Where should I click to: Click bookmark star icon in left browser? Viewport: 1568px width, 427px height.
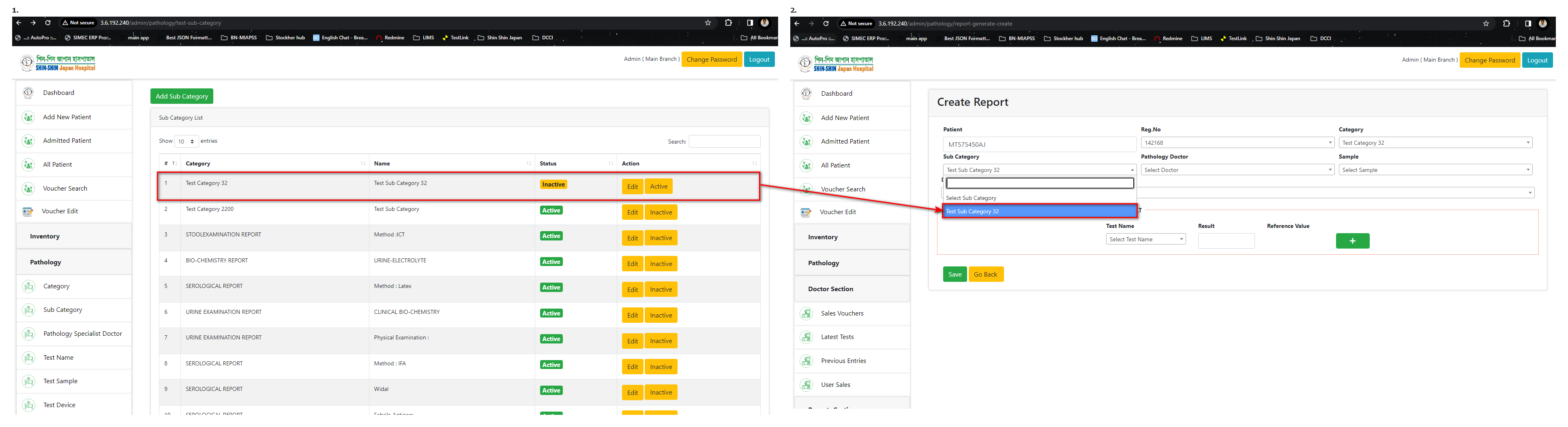708,23
